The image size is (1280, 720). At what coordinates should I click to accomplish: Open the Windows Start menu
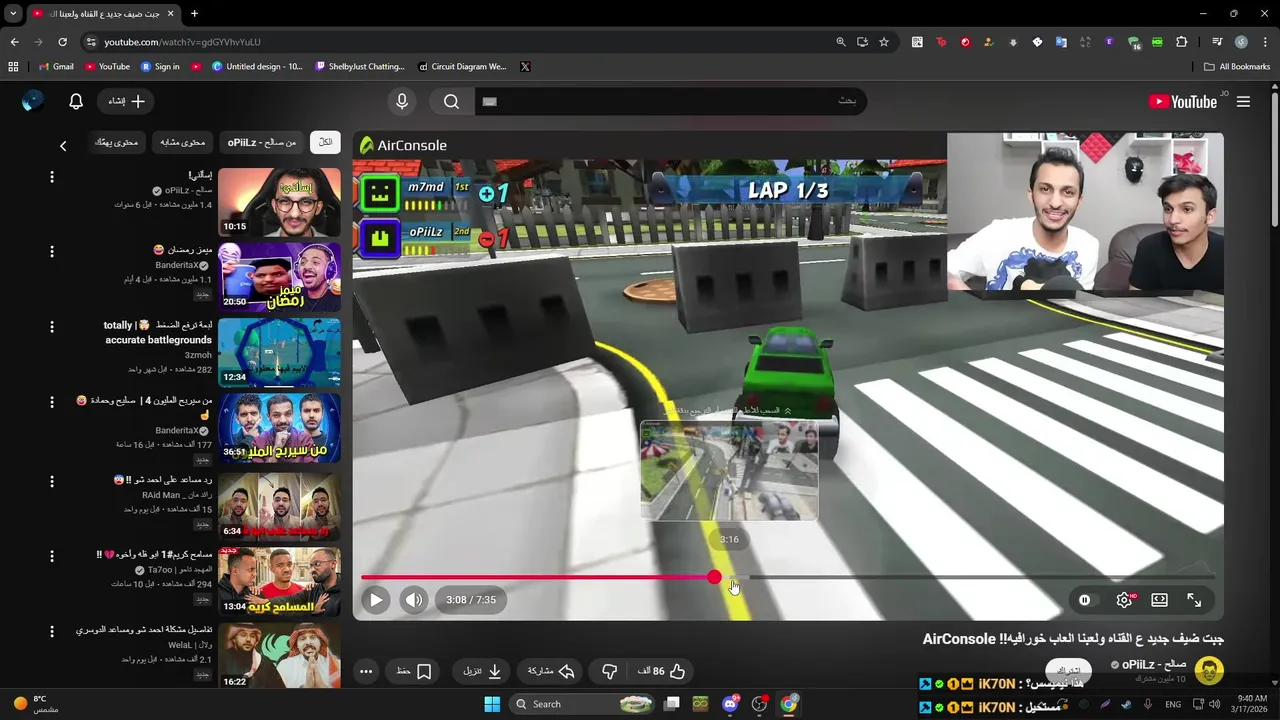(492, 704)
